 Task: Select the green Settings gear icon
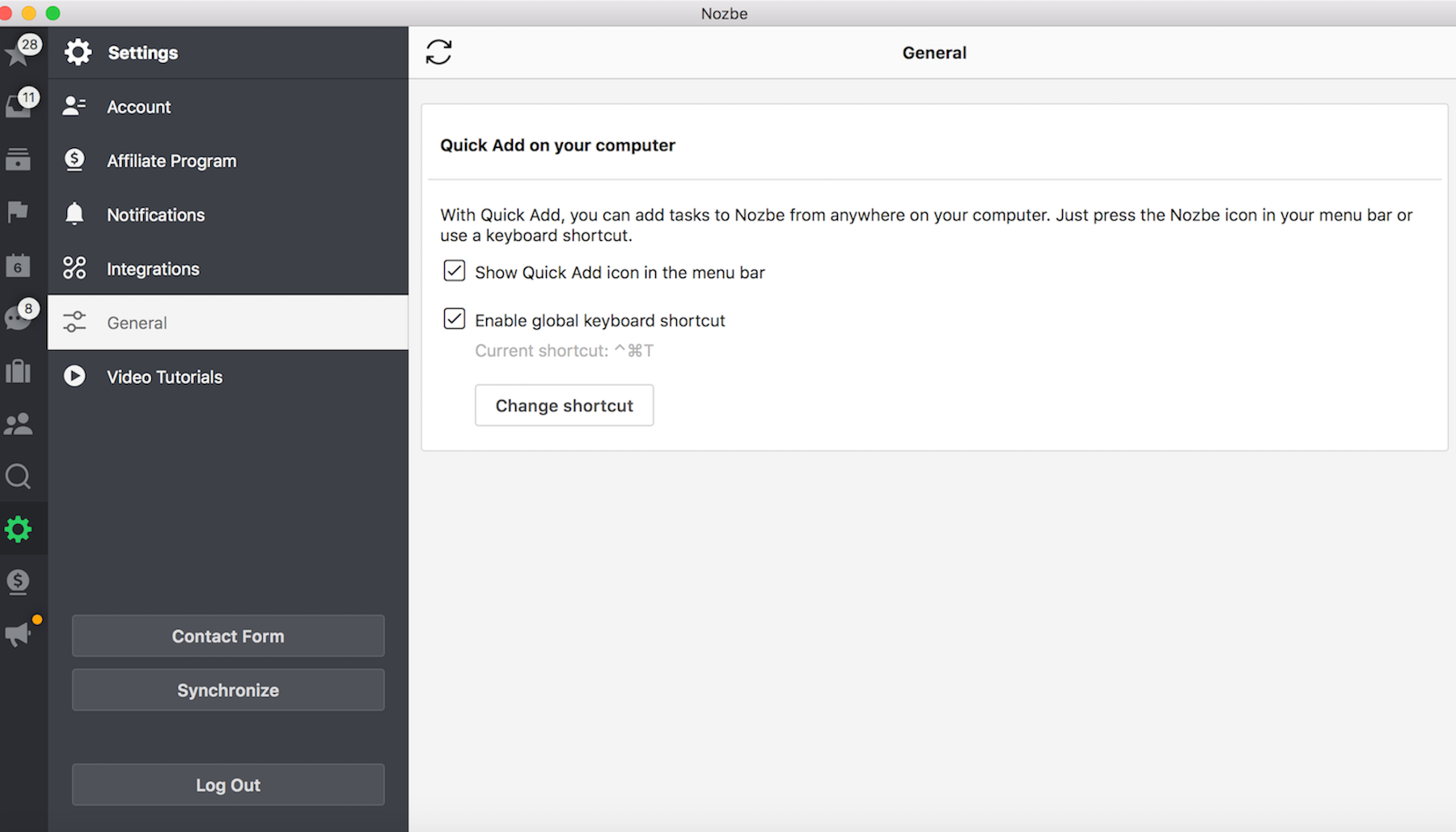point(18,530)
